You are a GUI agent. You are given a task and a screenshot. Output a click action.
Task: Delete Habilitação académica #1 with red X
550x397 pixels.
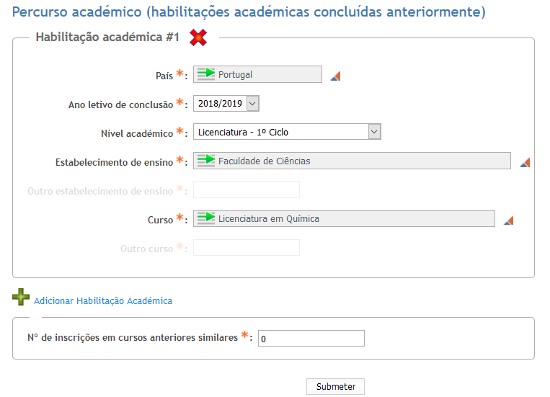coord(198,38)
